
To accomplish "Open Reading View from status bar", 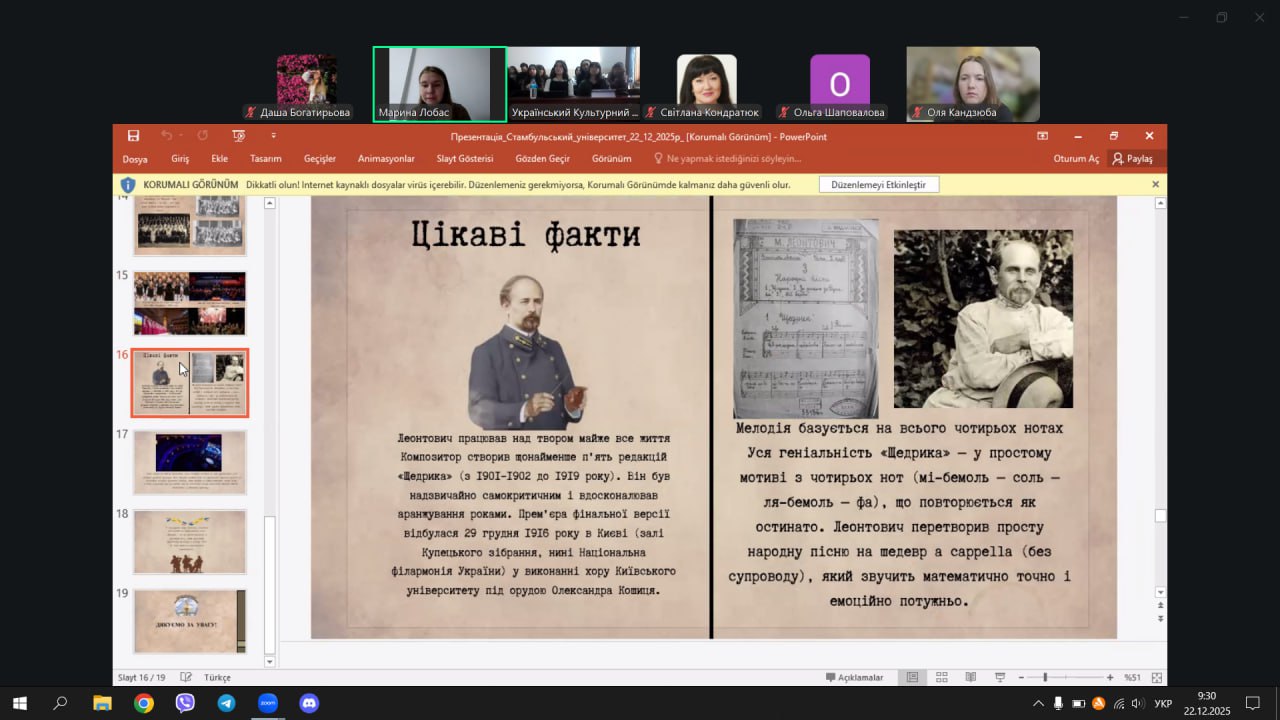I will coord(970,677).
